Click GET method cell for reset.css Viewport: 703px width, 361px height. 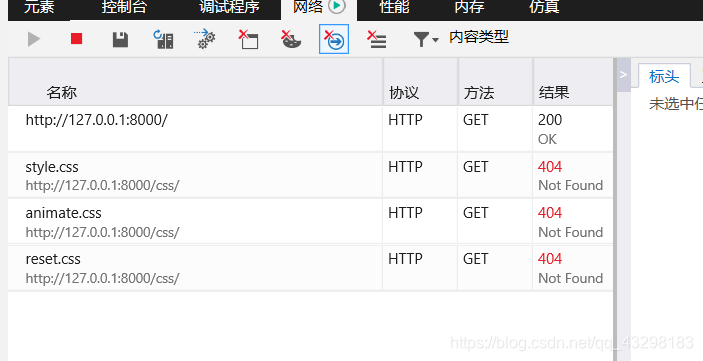tap(495, 268)
